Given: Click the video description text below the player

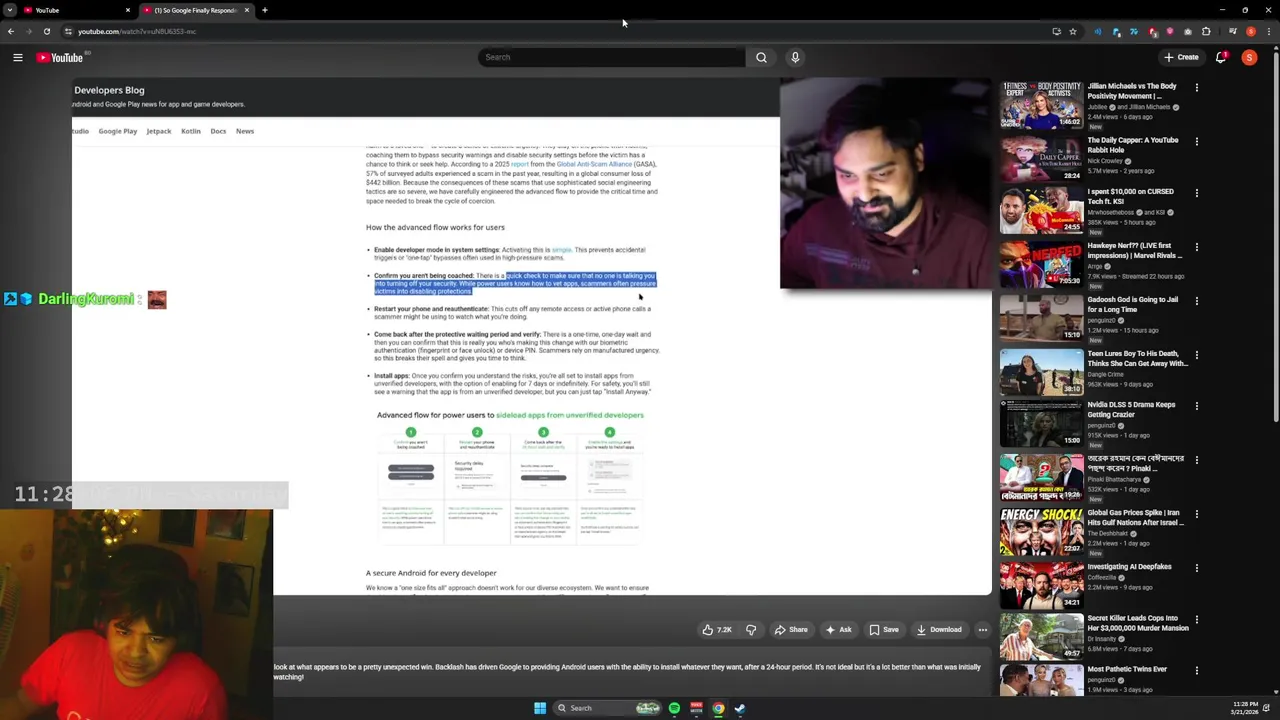Looking at the screenshot, I should click(627, 671).
